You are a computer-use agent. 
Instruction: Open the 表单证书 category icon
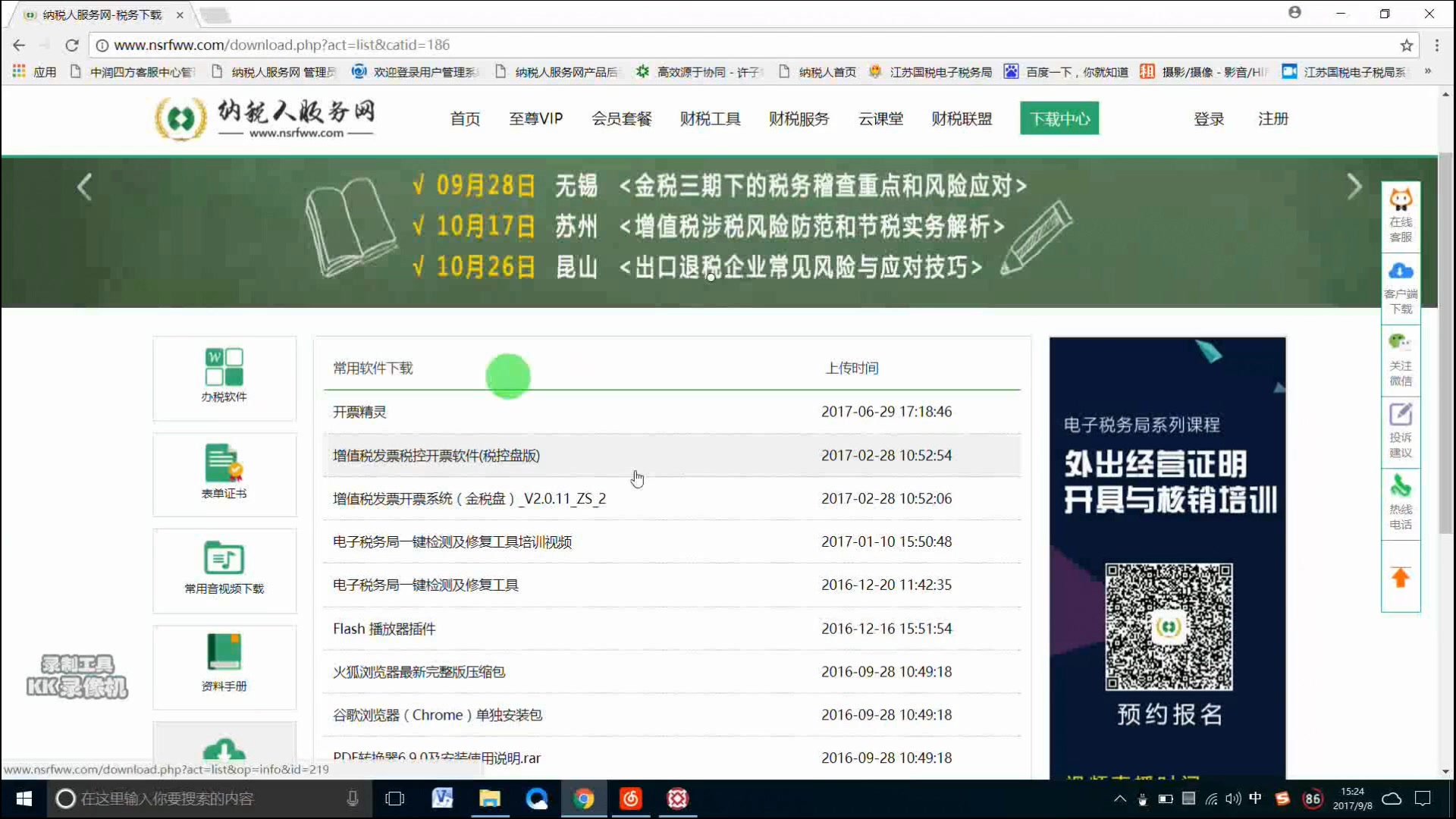point(224,473)
